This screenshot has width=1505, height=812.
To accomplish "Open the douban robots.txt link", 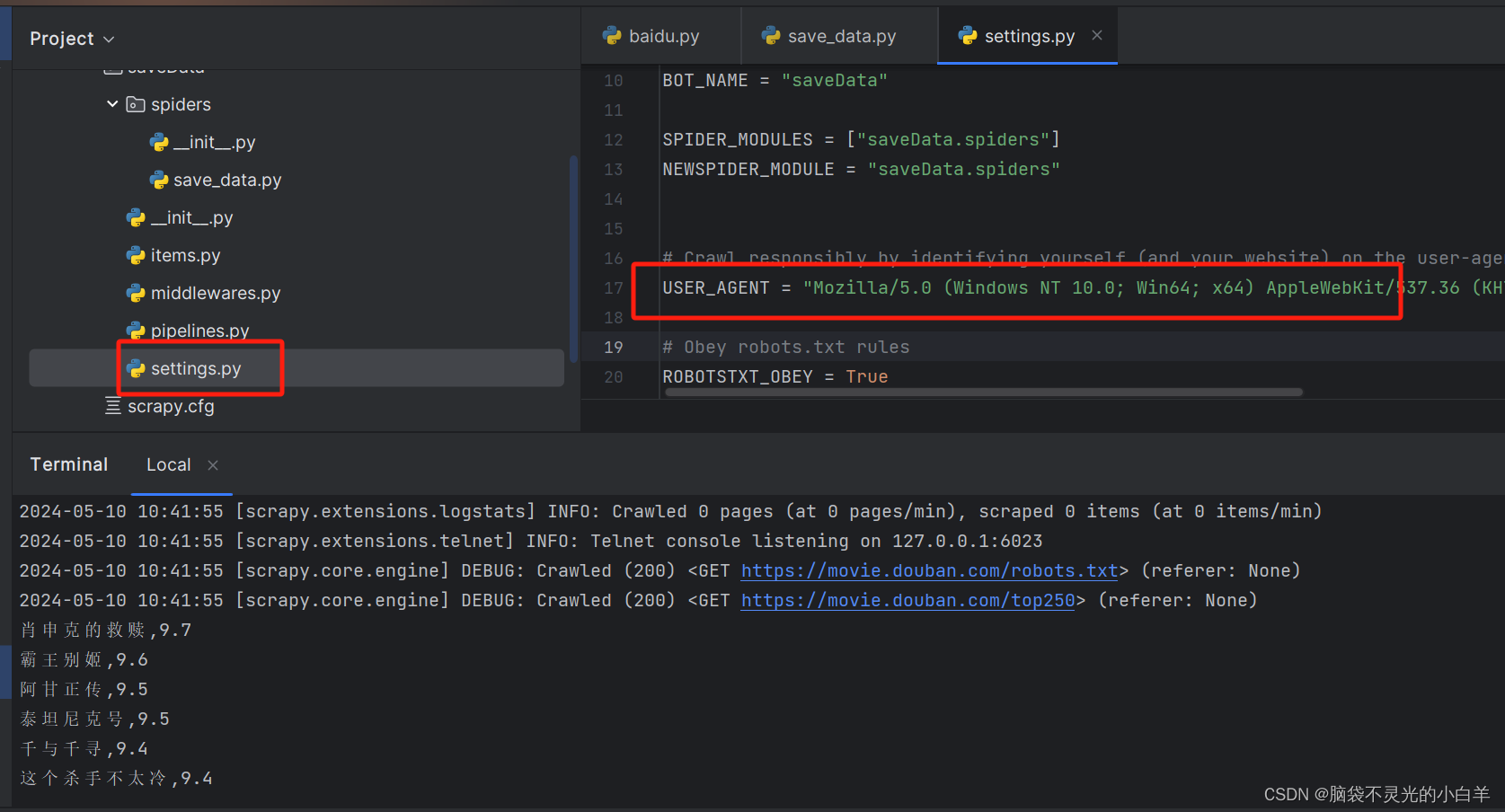I will (929, 570).
